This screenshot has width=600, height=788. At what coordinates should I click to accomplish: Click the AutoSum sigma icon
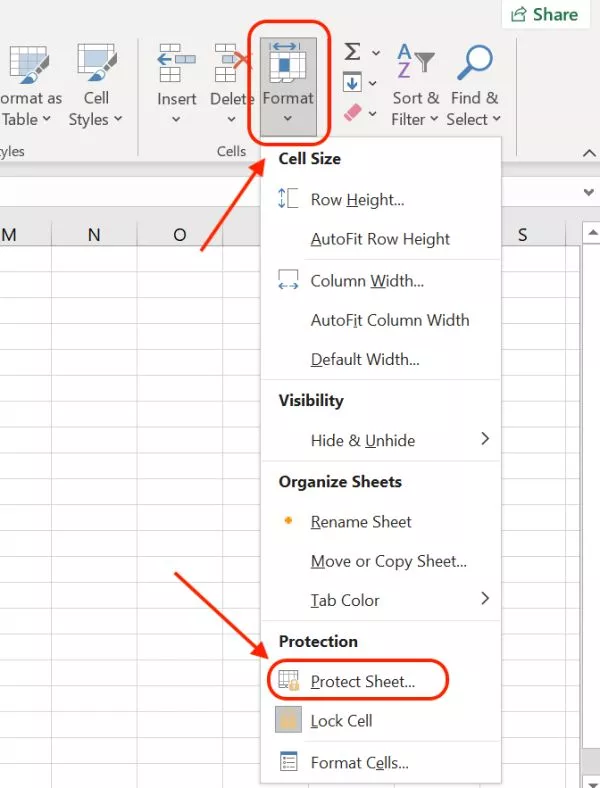point(353,51)
